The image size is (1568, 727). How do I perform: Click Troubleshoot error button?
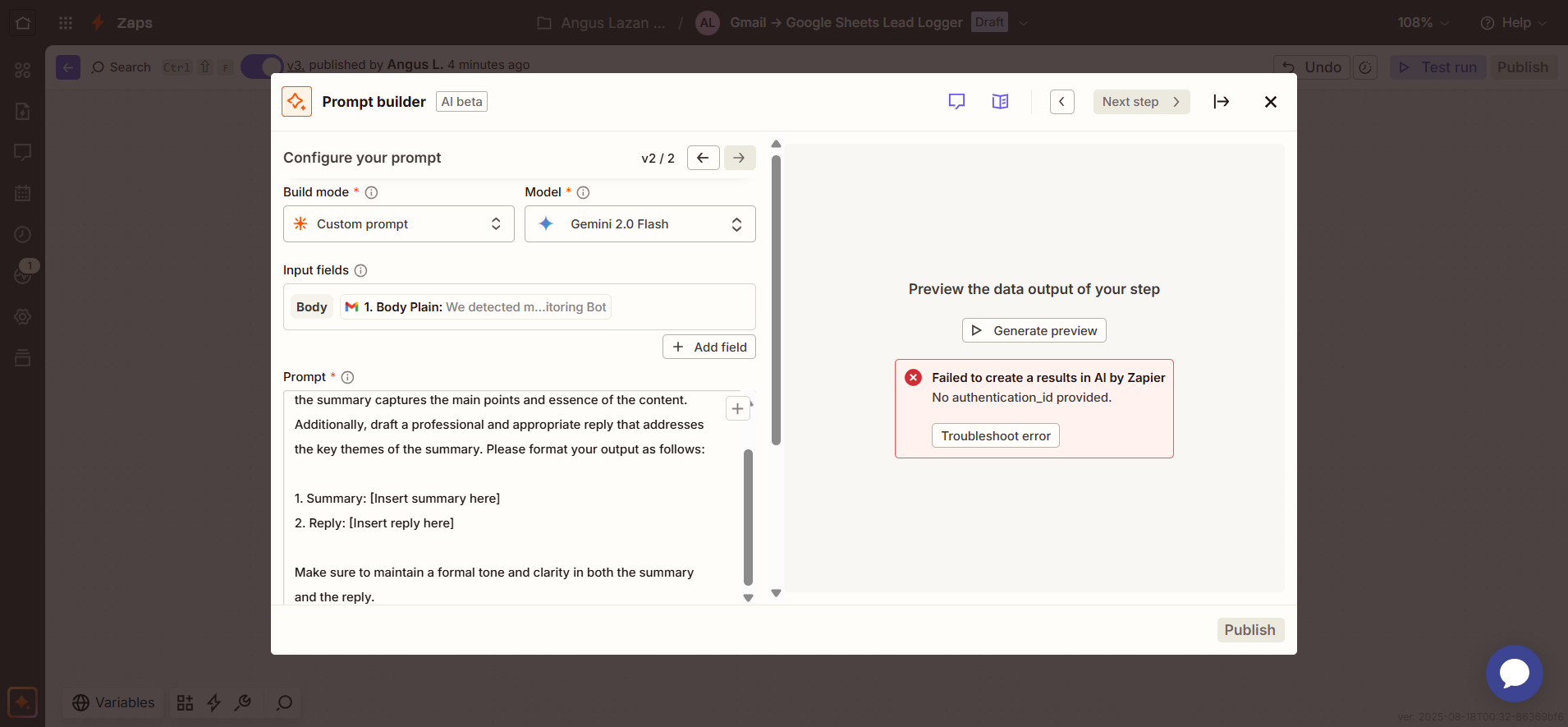996,435
